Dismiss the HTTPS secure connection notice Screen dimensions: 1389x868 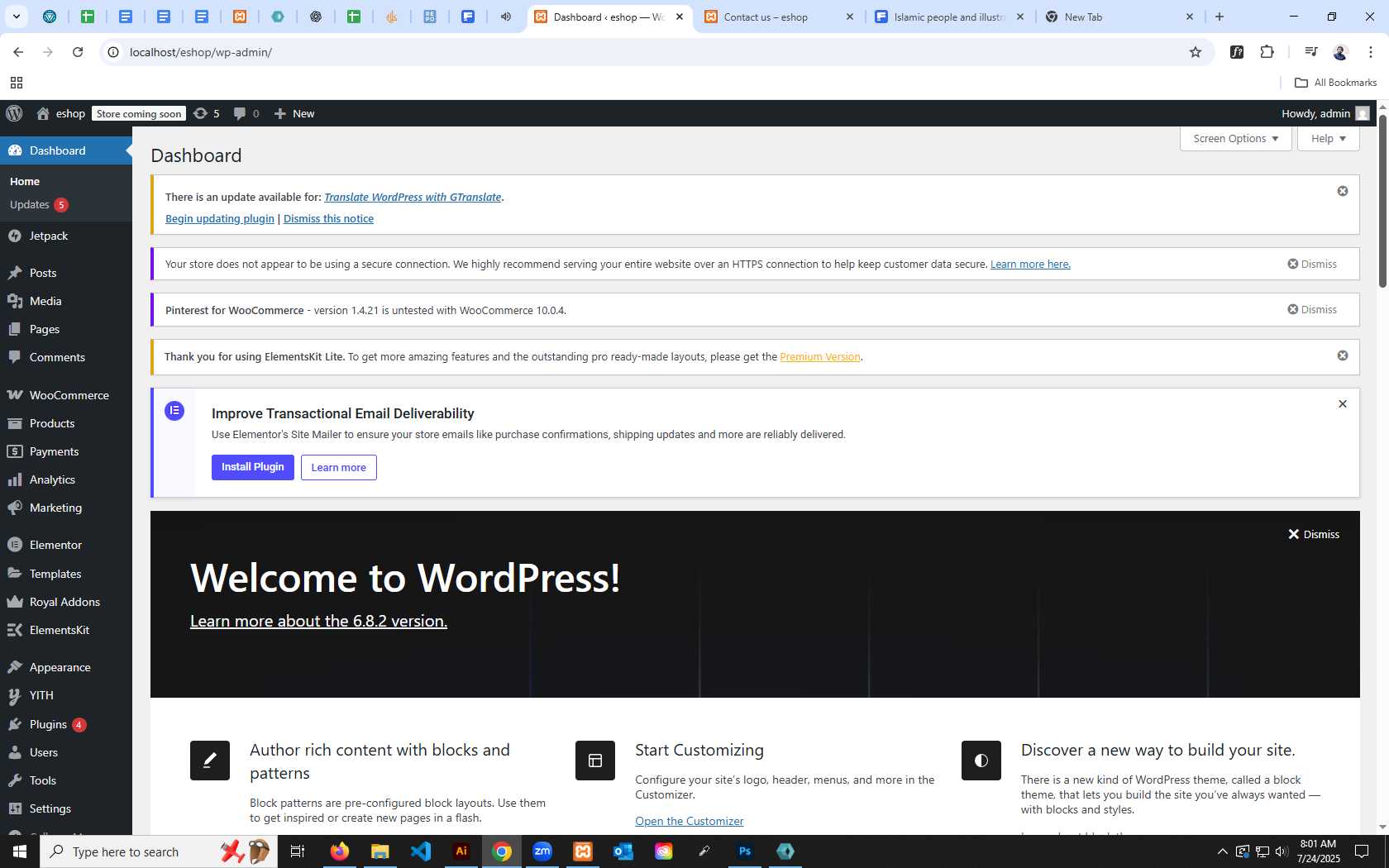coord(1312,264)
